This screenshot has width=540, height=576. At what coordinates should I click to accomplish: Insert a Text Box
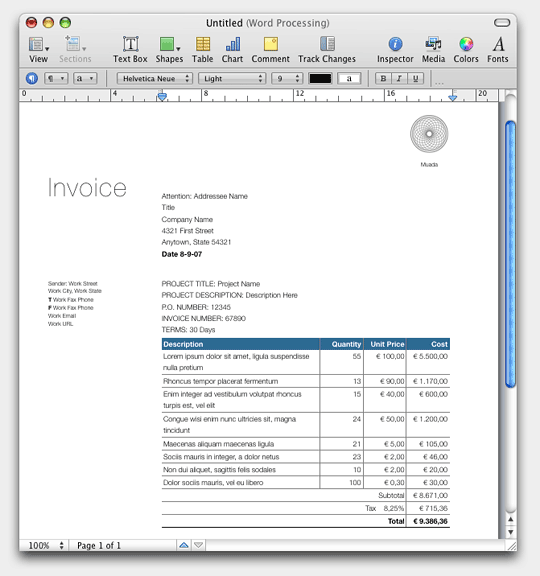click(130, 50)
